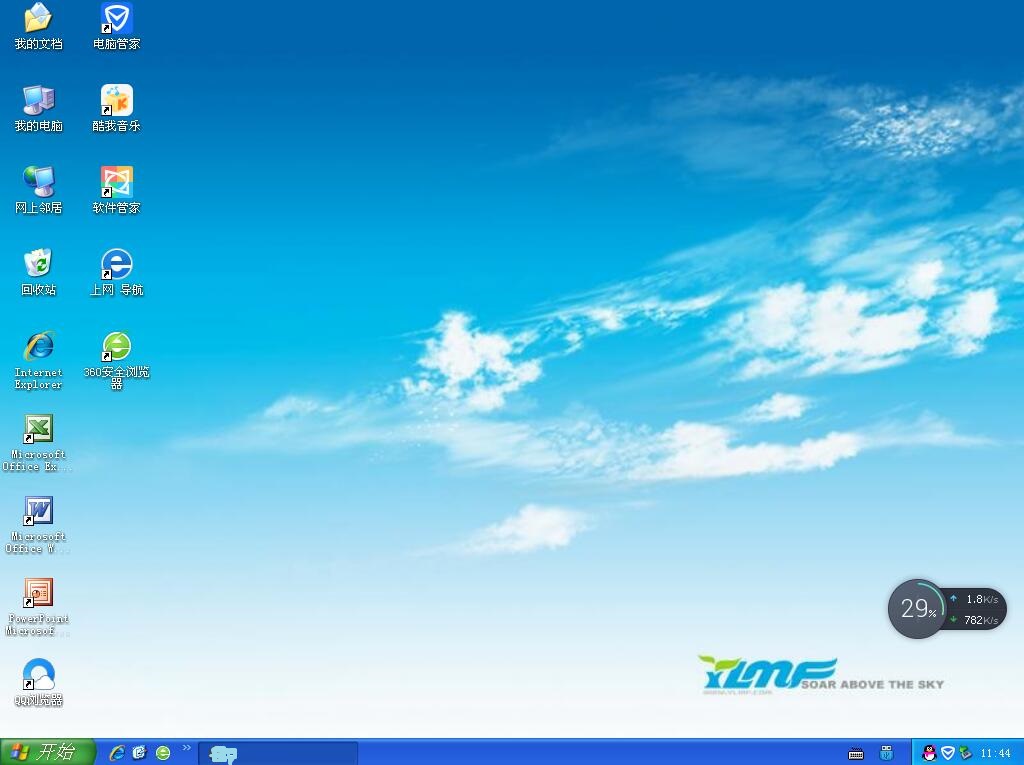Launch Internet Explorer from the desktop
1024x765 pixels.
pyautogui.click(x=38, y=348)
